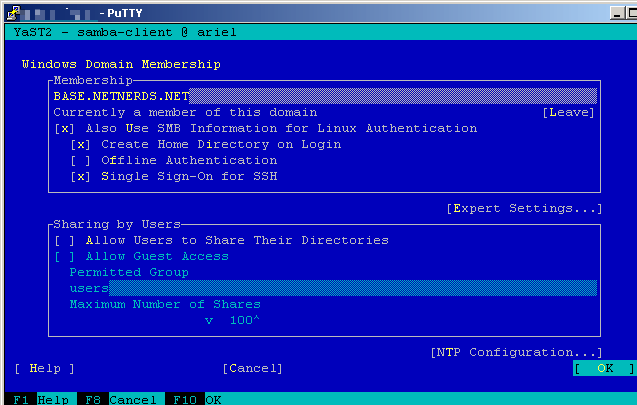Viewport: 637px width, 405px height.
Task: Toggle Also Use SMB Information checkbox
Action: coord(63,128)
